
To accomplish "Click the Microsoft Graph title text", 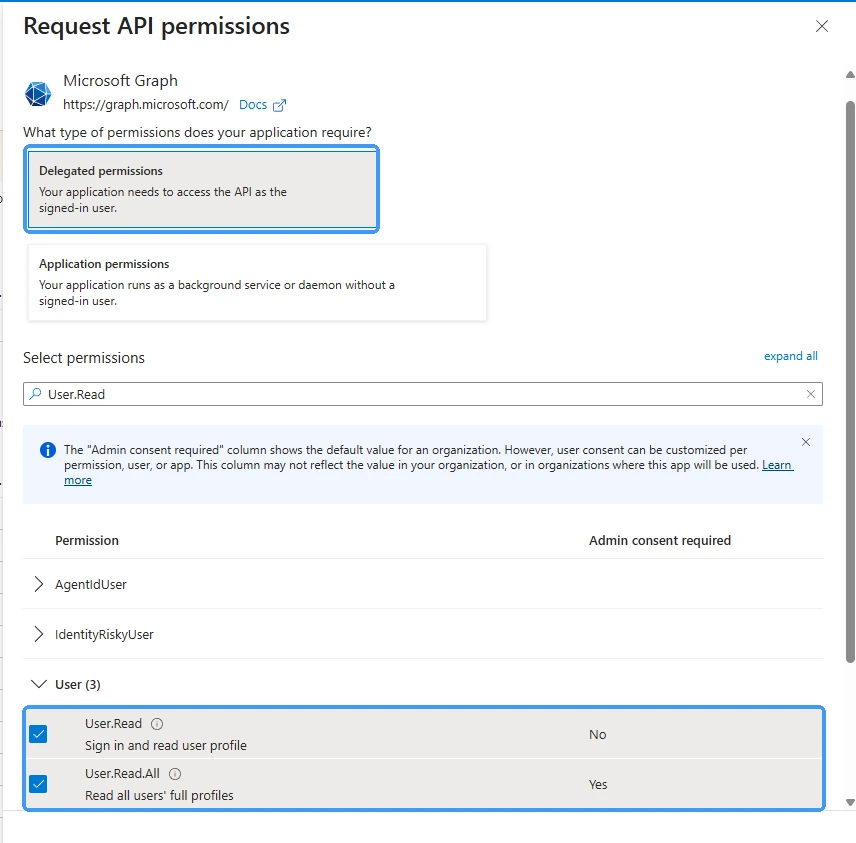I will (x=120, y=81).
